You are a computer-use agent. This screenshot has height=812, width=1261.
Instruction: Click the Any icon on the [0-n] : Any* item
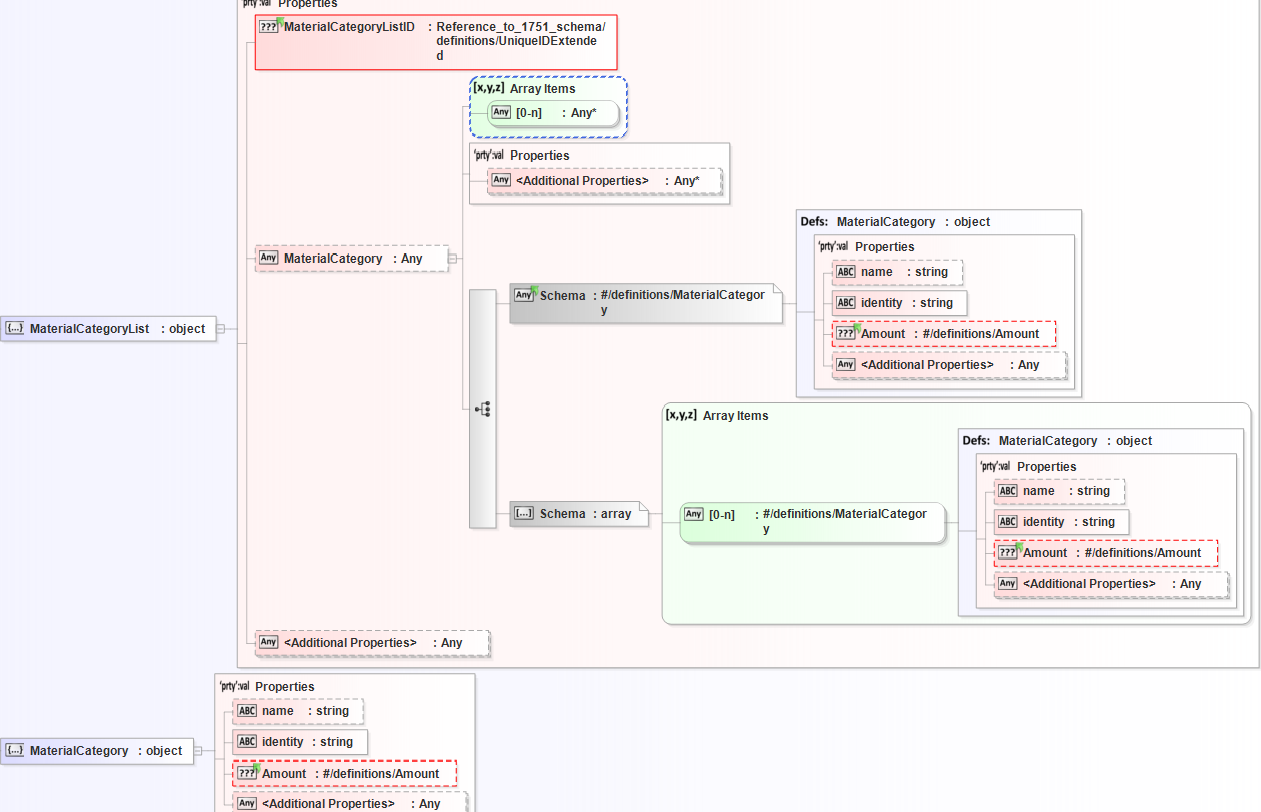[x=501, y=113]
